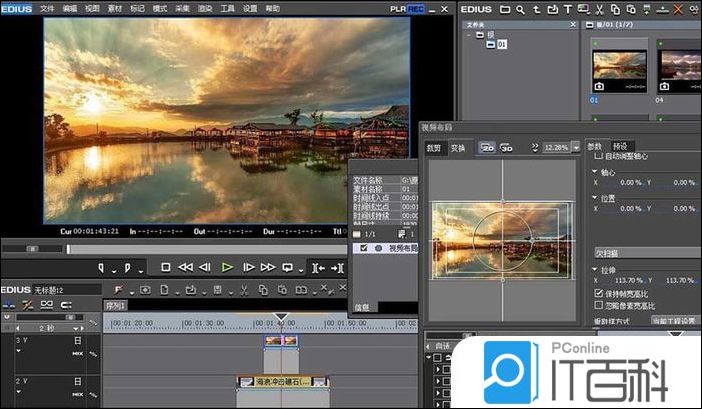Click the title 'T' icon in bin toolbar
The width and height of the screenshot is (702, 409).
coord(569,9)
